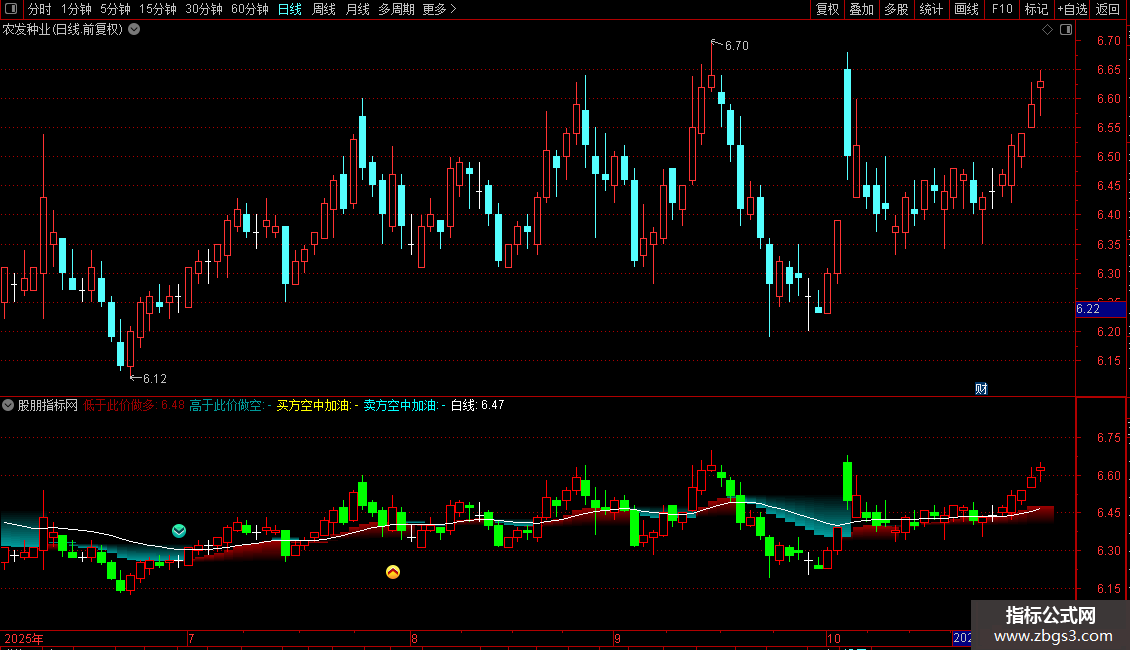
Task: Click the 2025年 date axis label
Action: tap(24, 638)
